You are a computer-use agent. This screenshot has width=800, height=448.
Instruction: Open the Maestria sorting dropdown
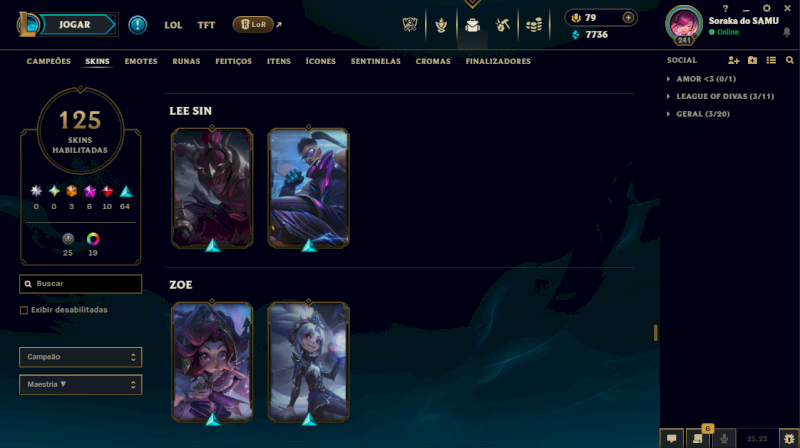coord(81,385)
